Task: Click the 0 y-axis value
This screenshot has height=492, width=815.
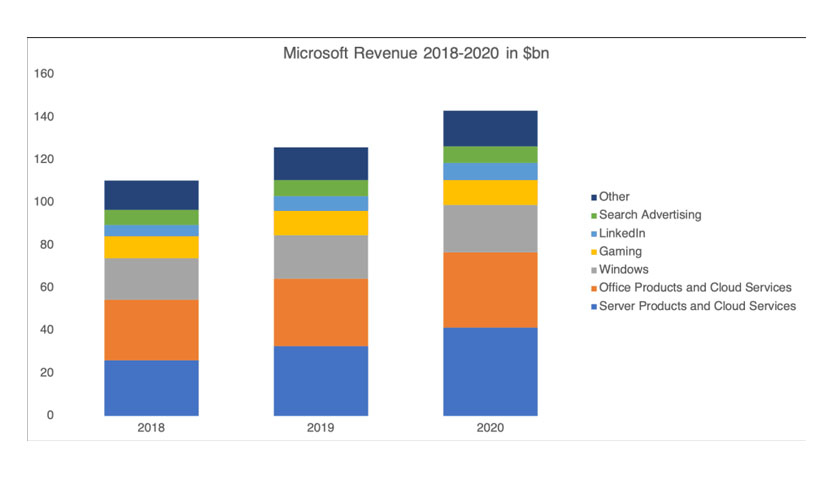Action: point(50,415)
